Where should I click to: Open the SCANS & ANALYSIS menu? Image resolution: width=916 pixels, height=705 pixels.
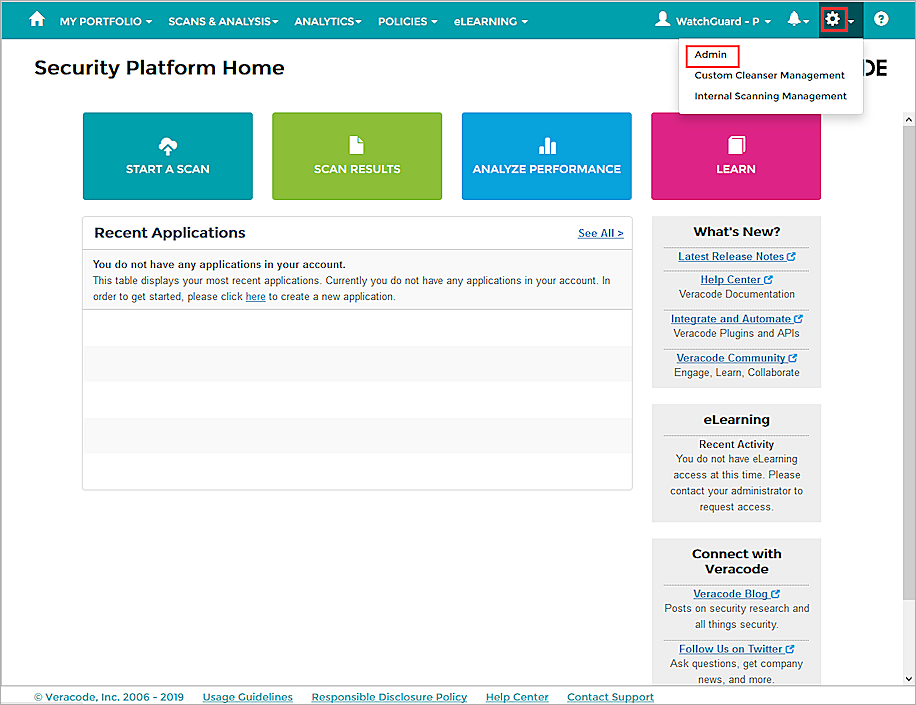tap(223, 21)
